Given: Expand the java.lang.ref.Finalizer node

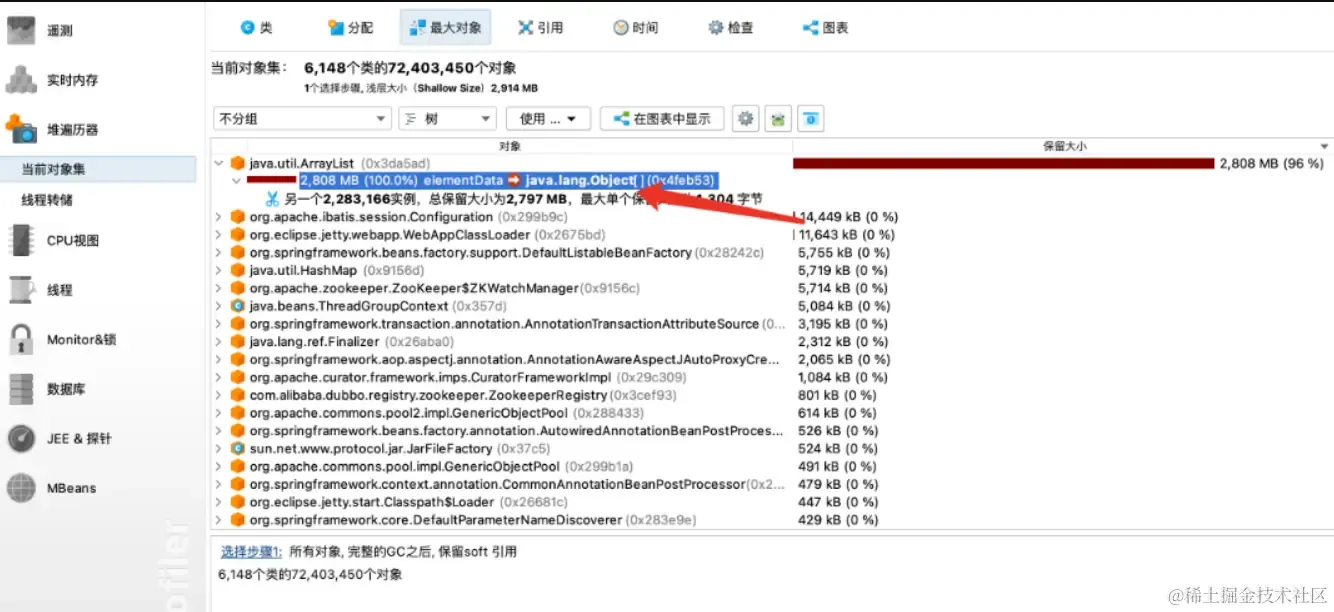Looking at the screenshot, I should 219,342.
